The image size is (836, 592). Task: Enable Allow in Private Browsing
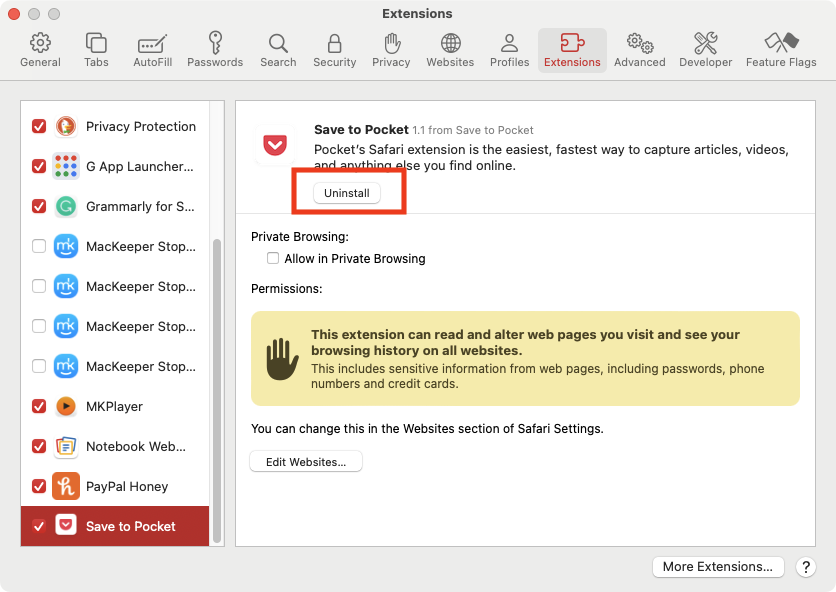273,258
